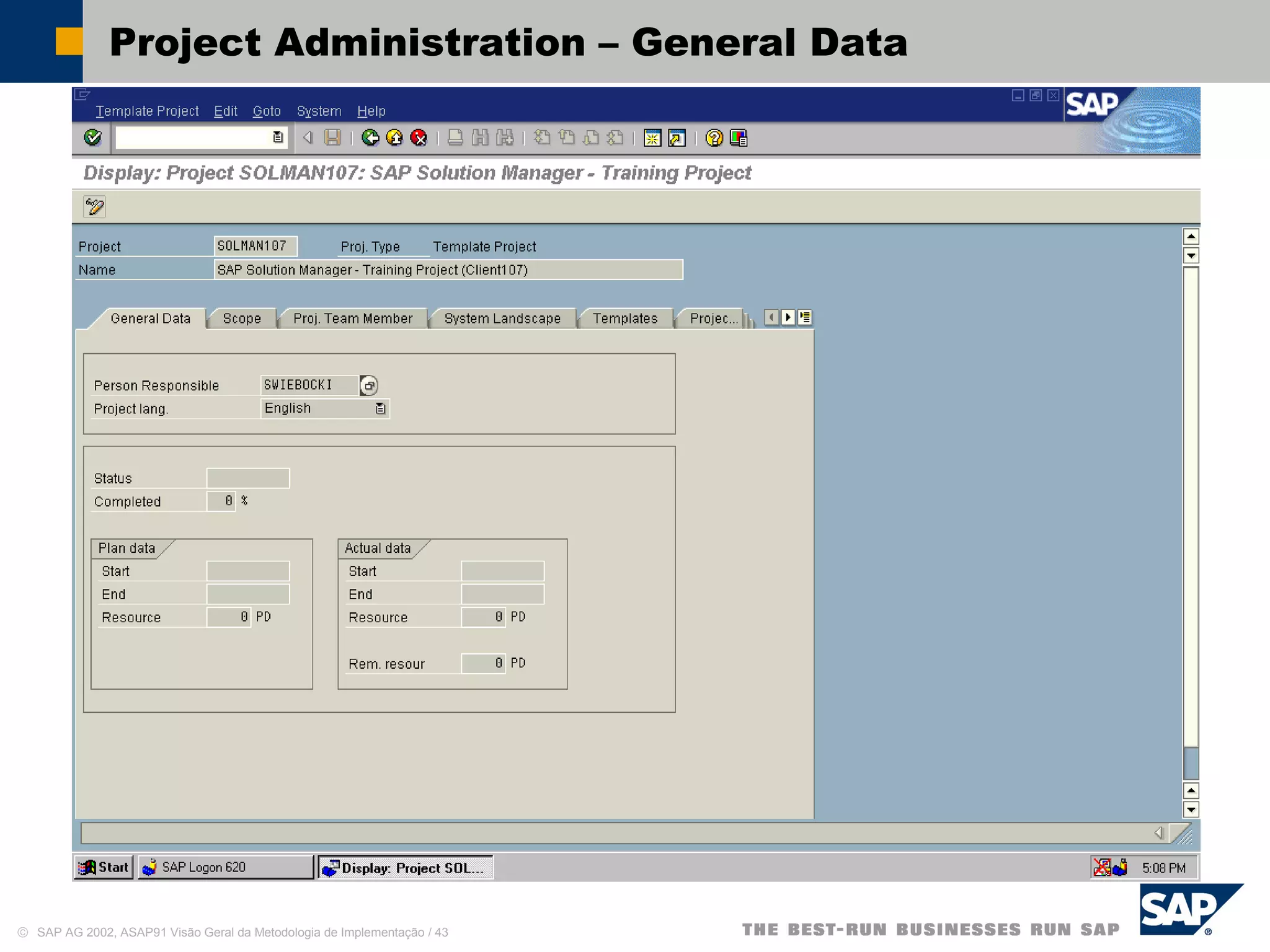Click the Generate Shortcut icon

pyautogui.click(x=677, y=138)
